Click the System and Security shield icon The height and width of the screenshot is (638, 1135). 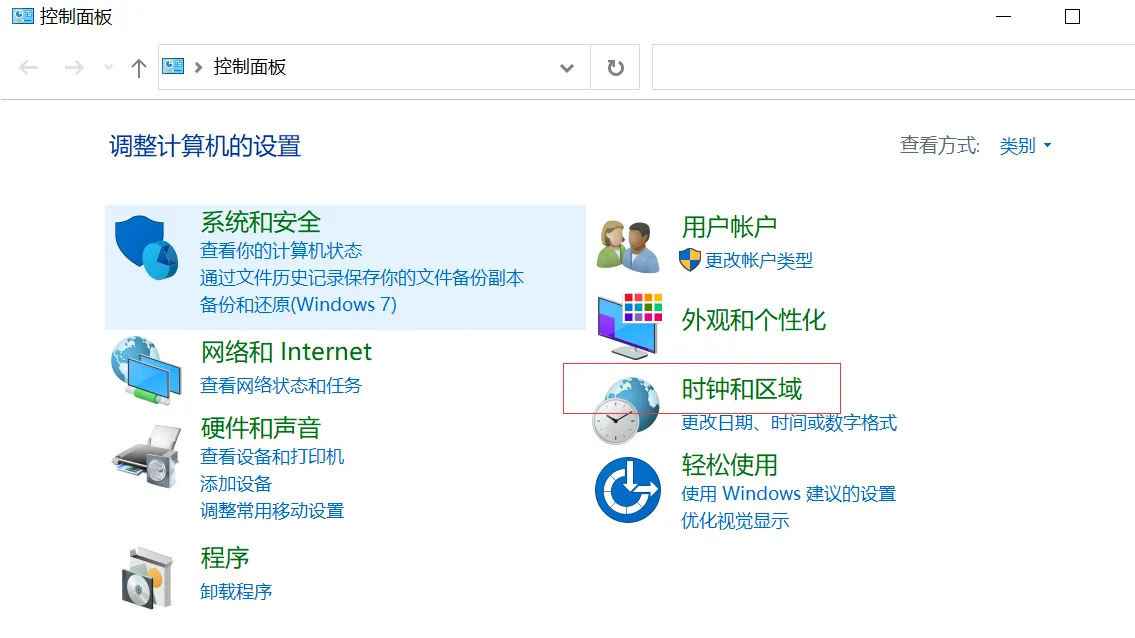pyautogui.click(x=146, y=246)
